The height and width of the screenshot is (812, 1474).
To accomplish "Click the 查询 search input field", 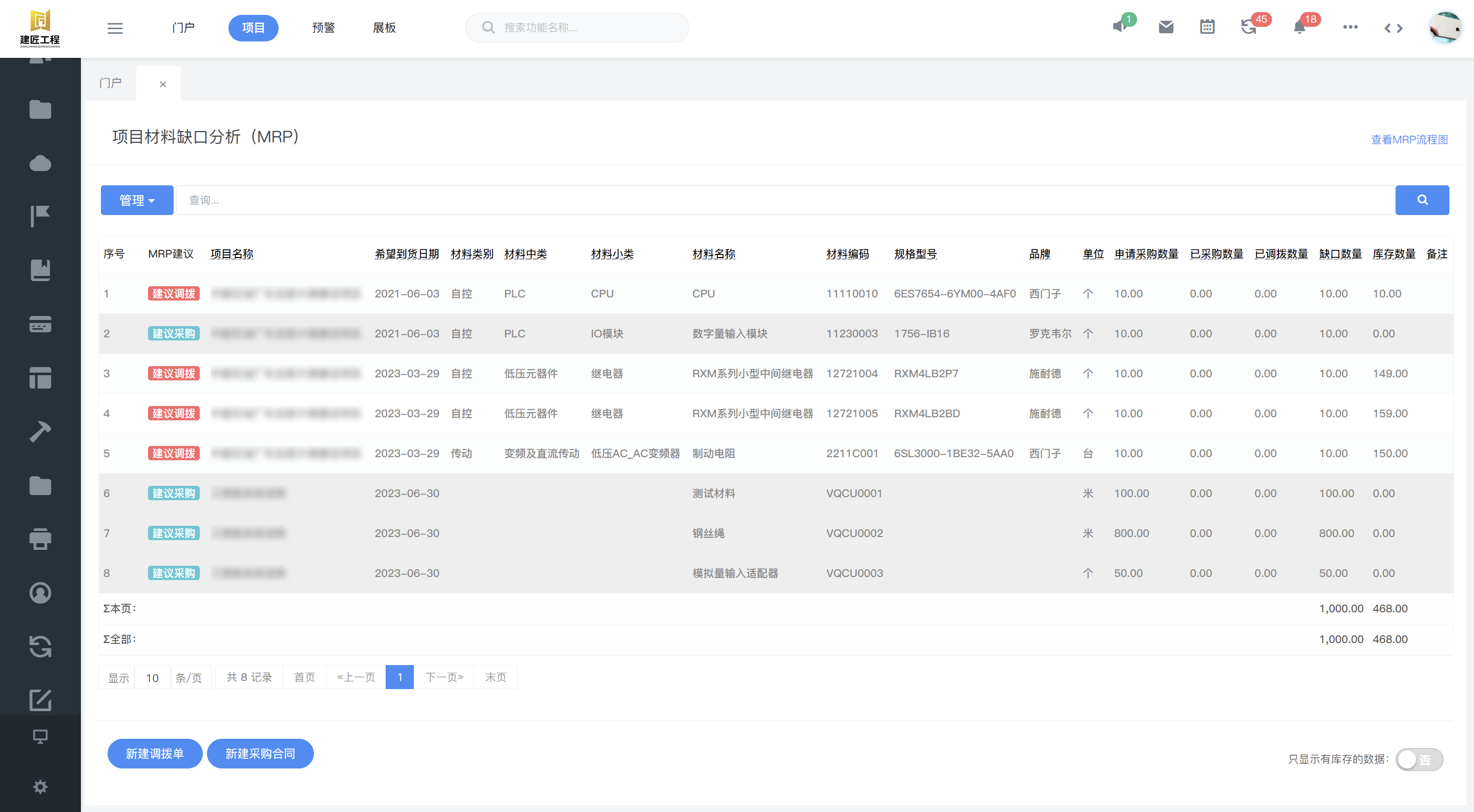I will [785, 200].
